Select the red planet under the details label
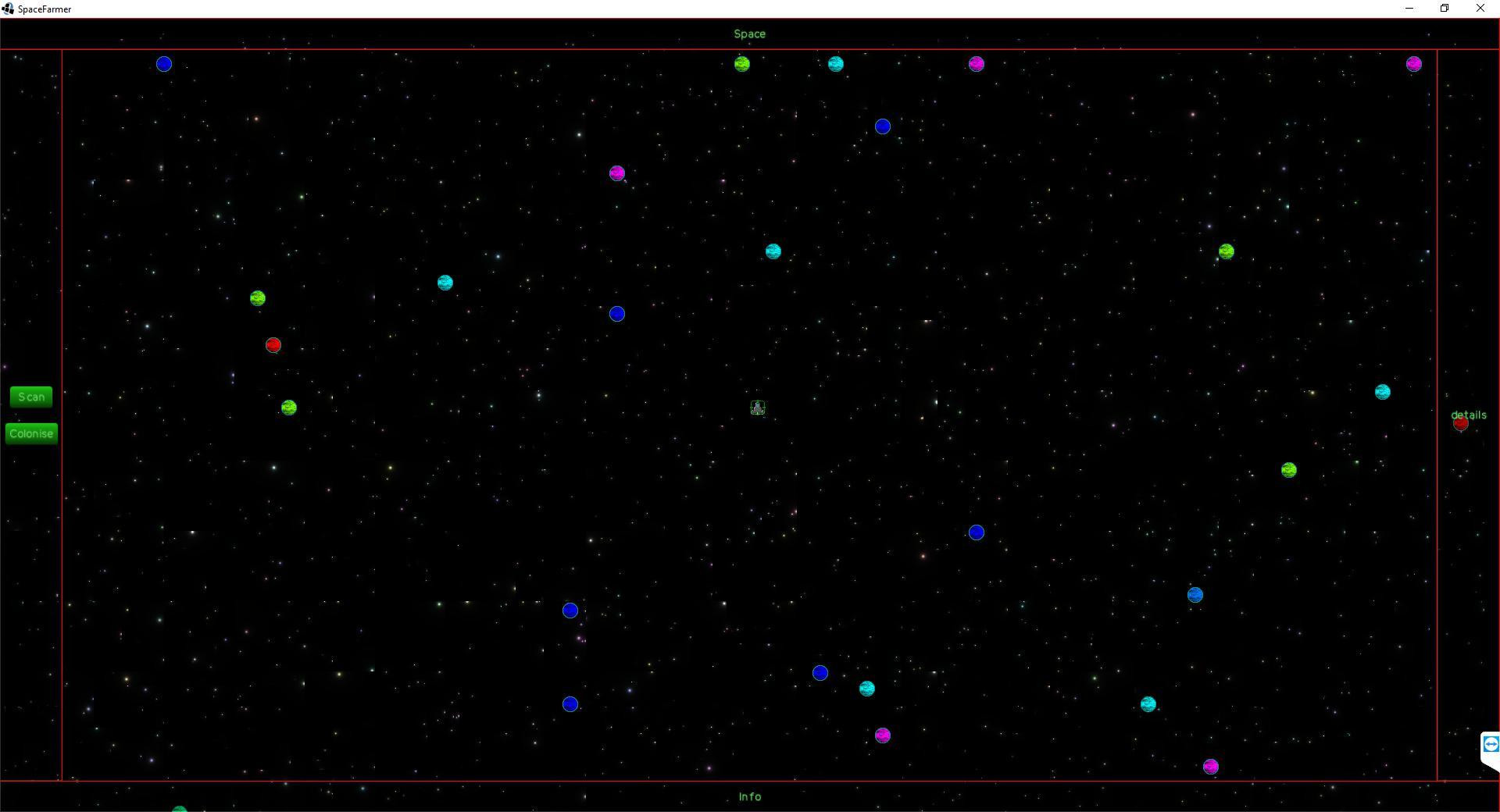This screenshot has width=1500, height=812. 1461,424
